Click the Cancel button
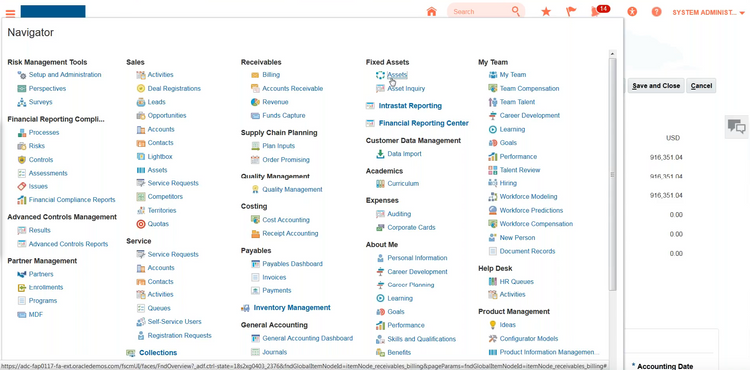The width and height of the screenshot is (750, 370). (x=701, y=86)
